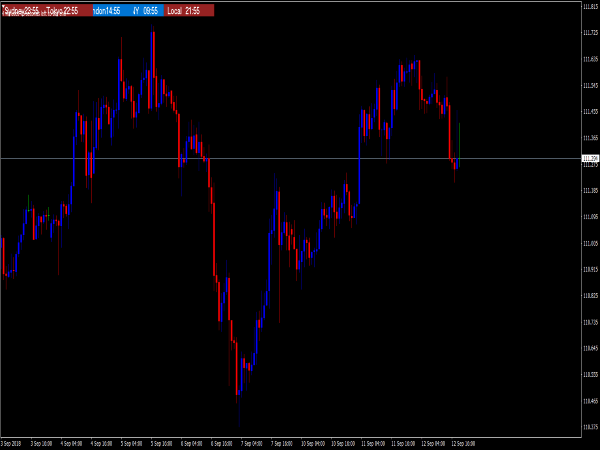Click the 7 Sep 04:00 time label

pyautogui.click(x=251, y=443)
